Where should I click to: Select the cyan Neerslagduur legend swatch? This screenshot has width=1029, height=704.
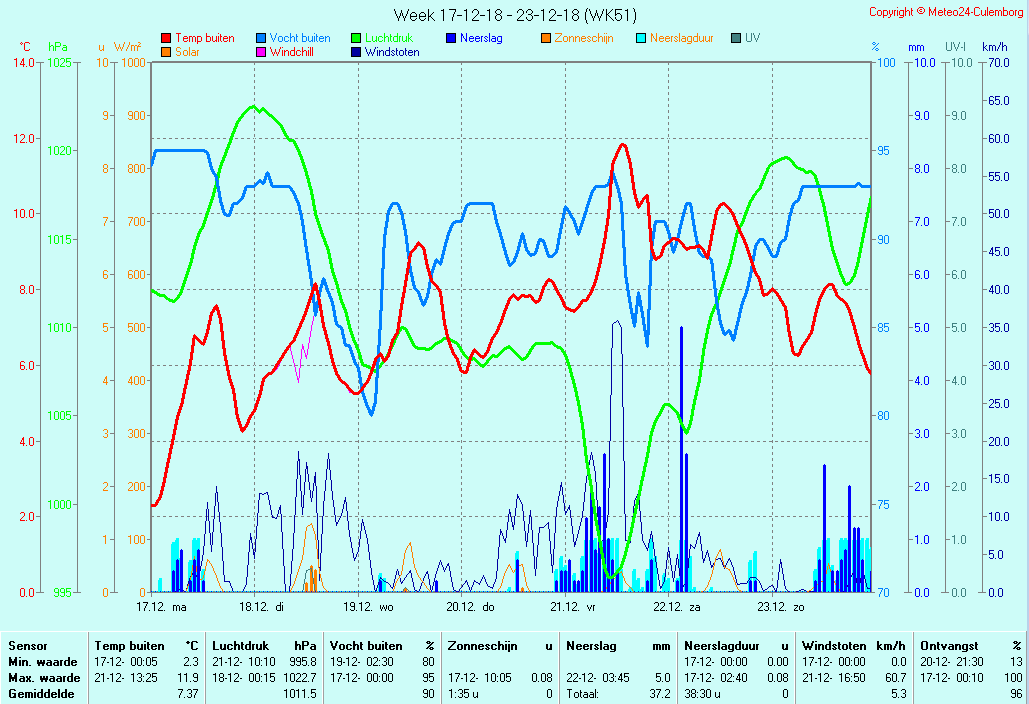tap(641, 39)
